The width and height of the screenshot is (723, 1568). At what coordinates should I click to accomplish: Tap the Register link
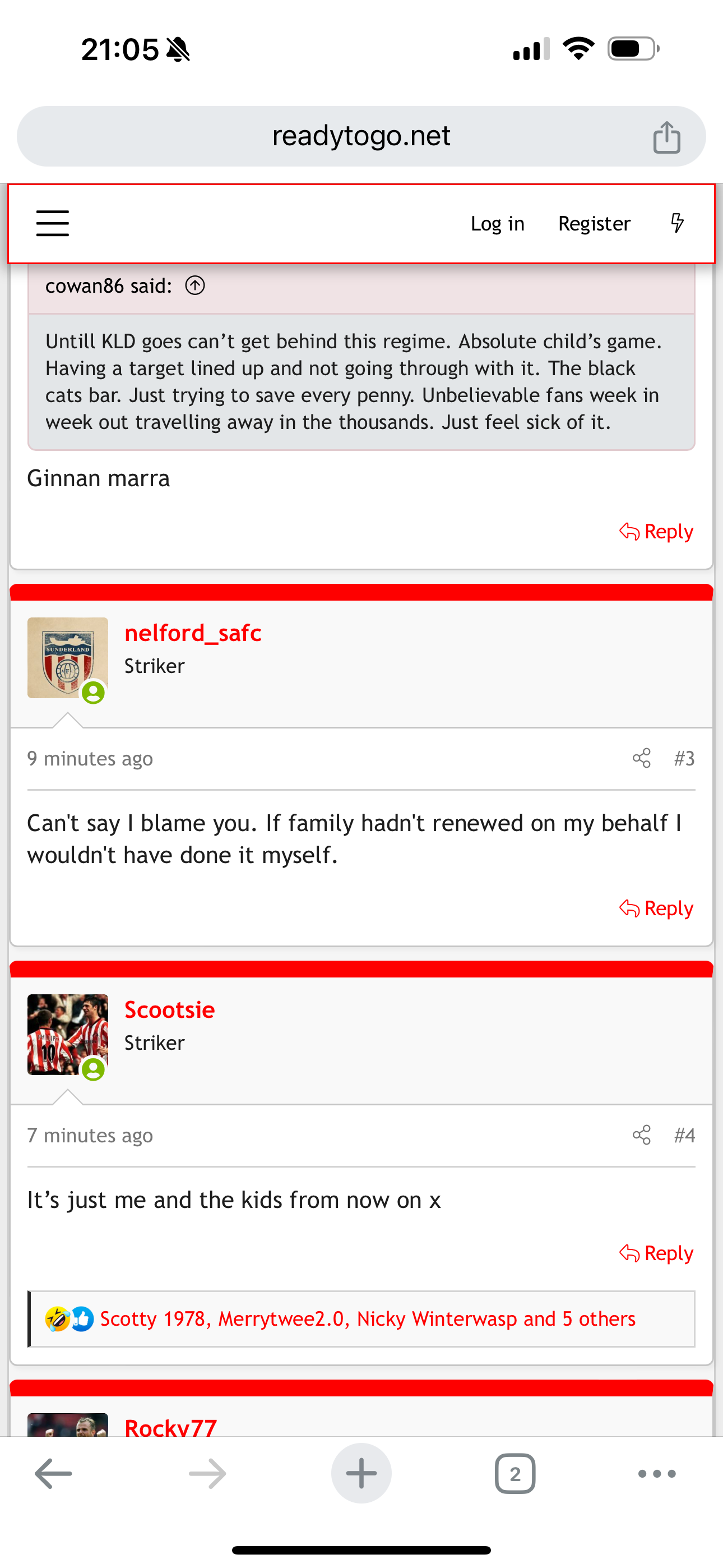pos(594,223)
